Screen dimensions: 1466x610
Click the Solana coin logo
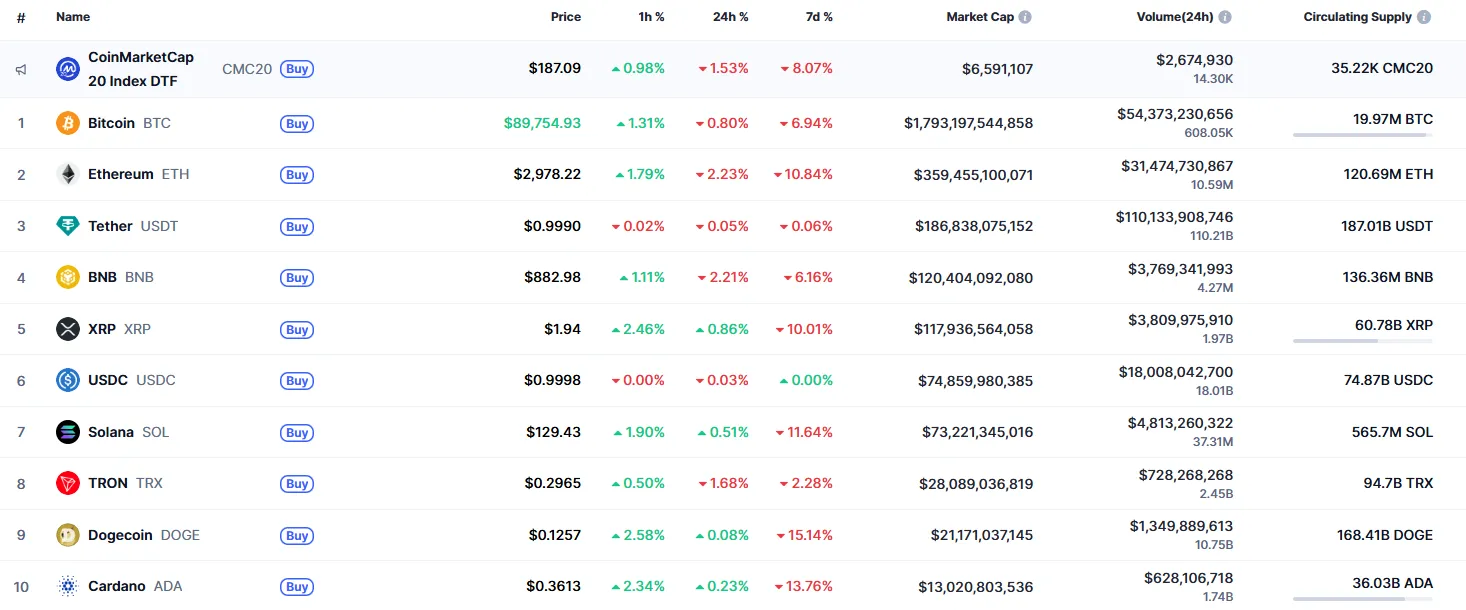tap(67, 432)
